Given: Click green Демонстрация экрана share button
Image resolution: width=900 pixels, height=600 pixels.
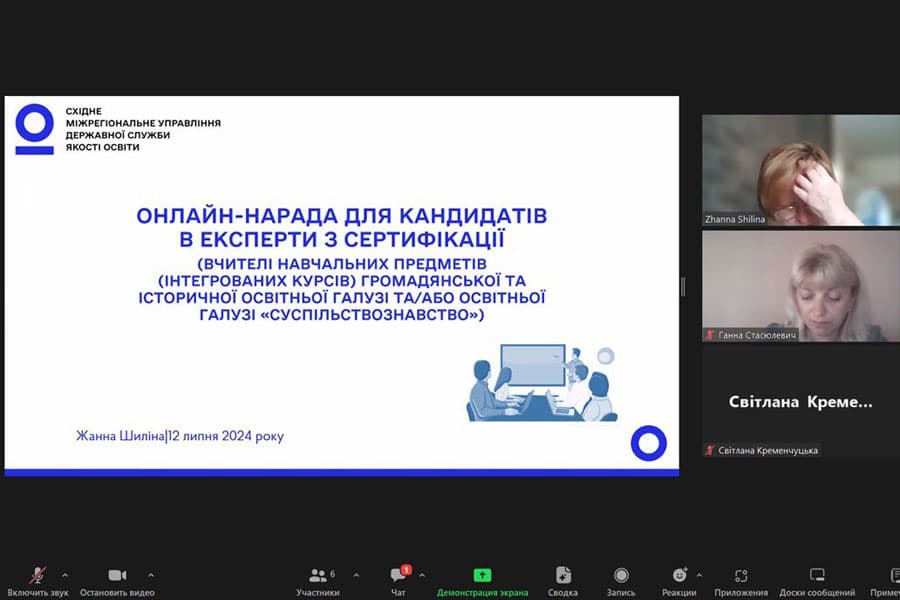Looking at the screenshot, I should pos(482,581).
